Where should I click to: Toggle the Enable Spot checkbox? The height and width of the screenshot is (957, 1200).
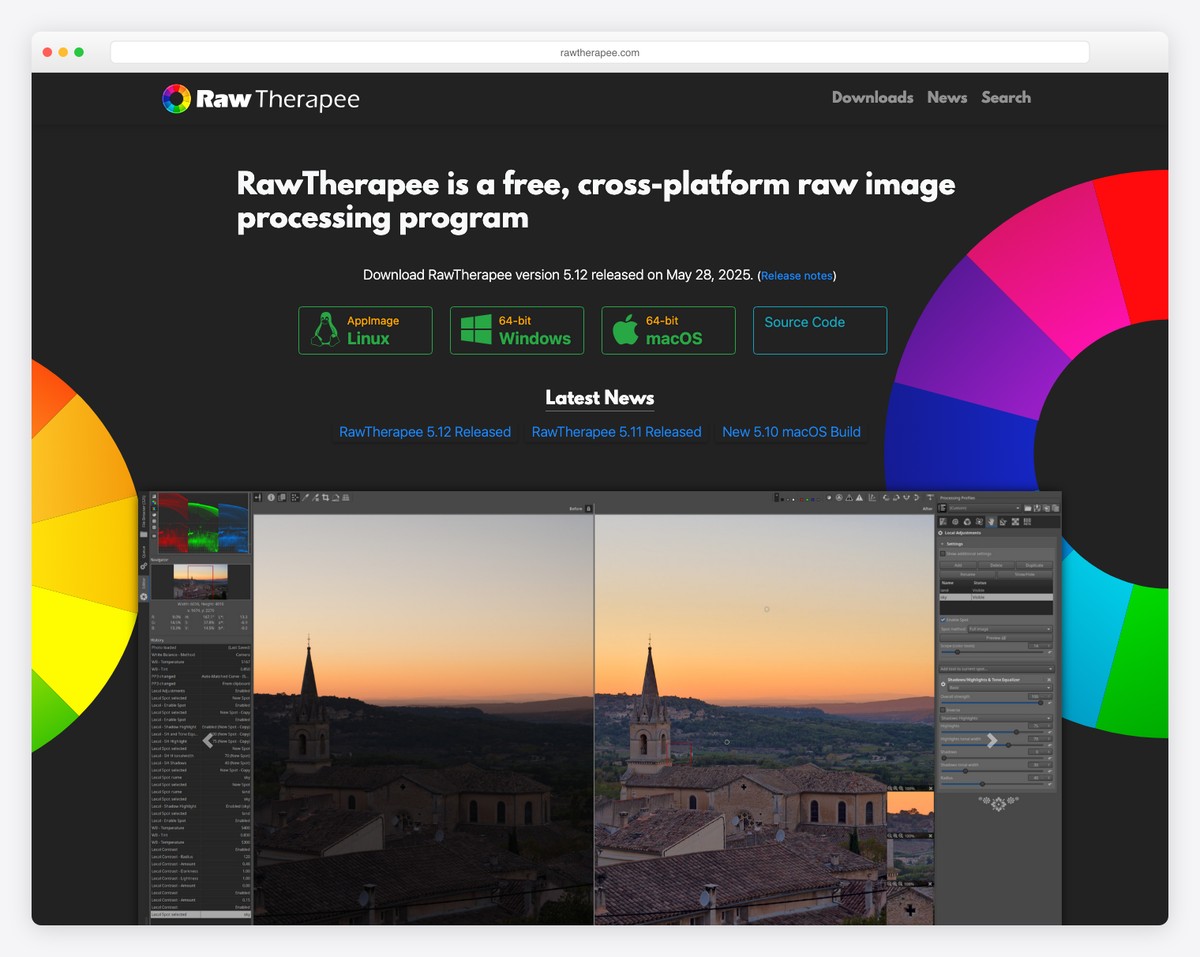pos(943,620)
